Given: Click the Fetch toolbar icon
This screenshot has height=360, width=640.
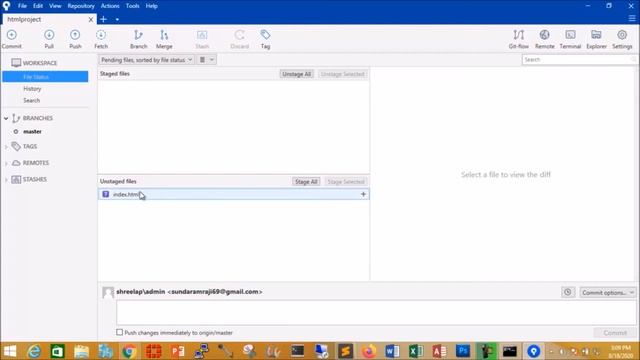Looking at the screenshot, I should (101, 39).
